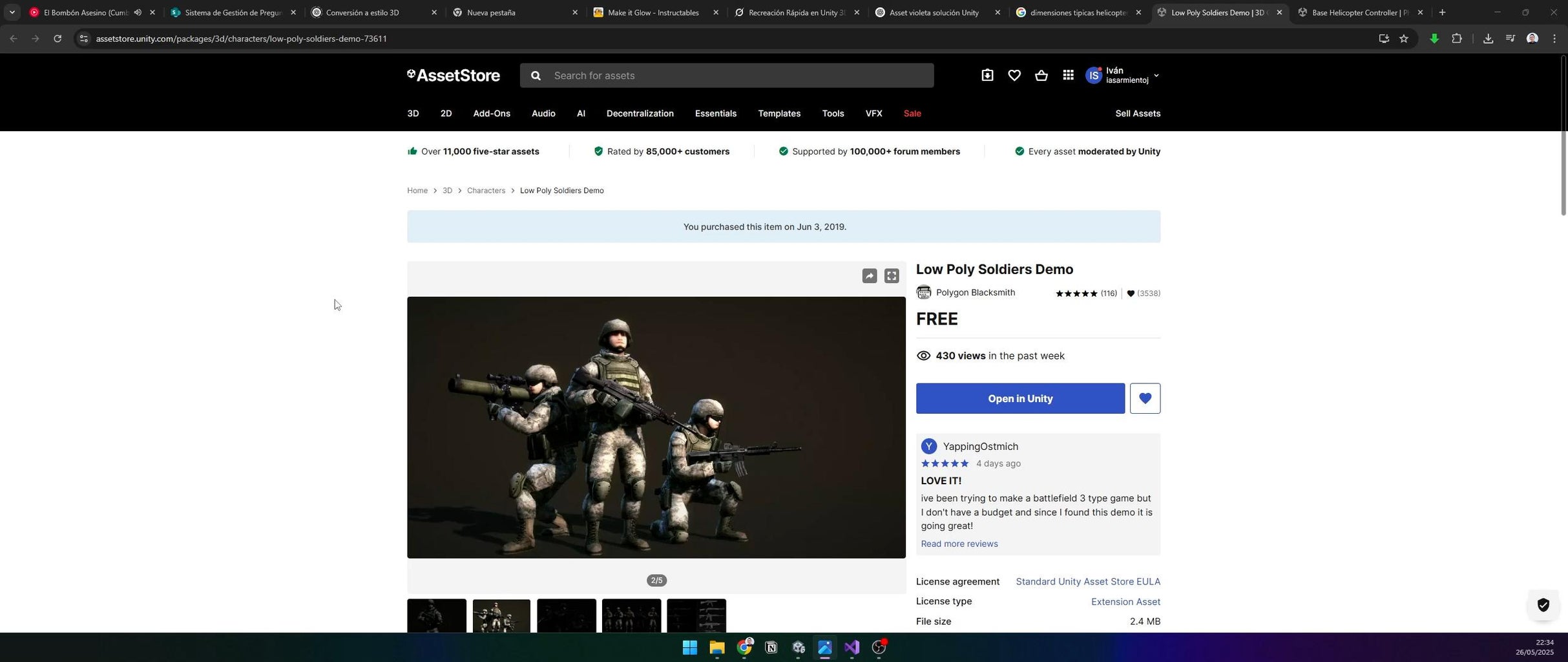Open the Add-Ons category menu
The height and width of the screenshot is (662, 1568).
pyautogui.click(x=492, y=113)
